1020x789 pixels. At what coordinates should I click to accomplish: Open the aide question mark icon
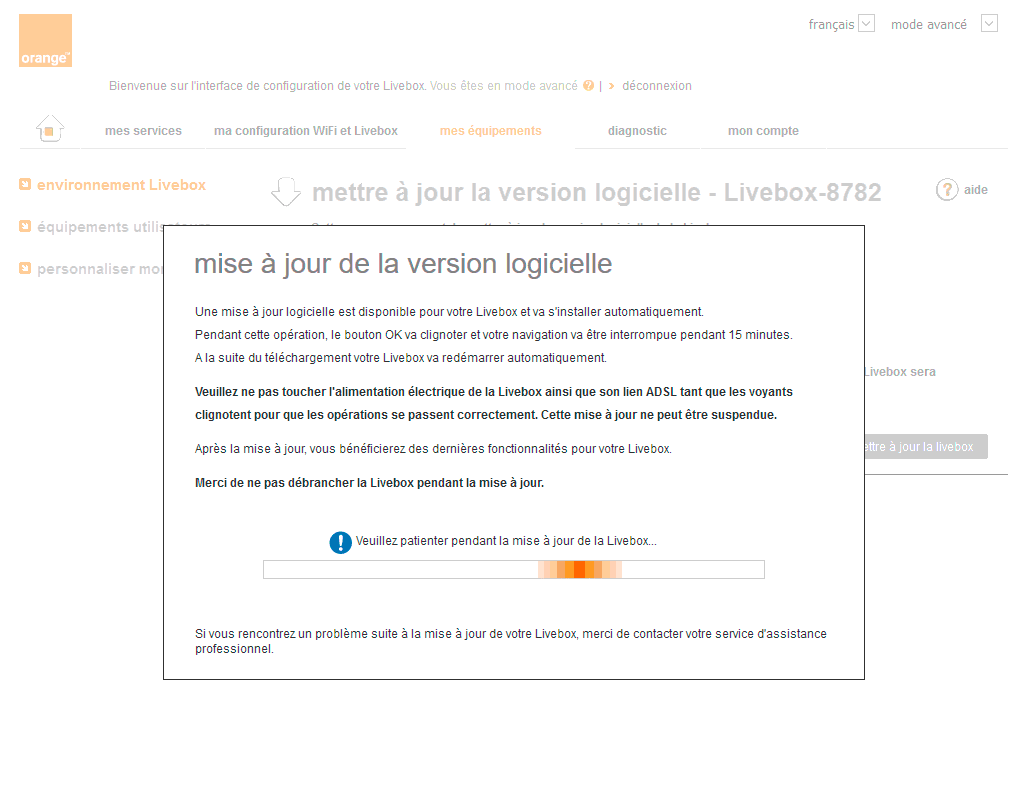(x=947, y=189)
